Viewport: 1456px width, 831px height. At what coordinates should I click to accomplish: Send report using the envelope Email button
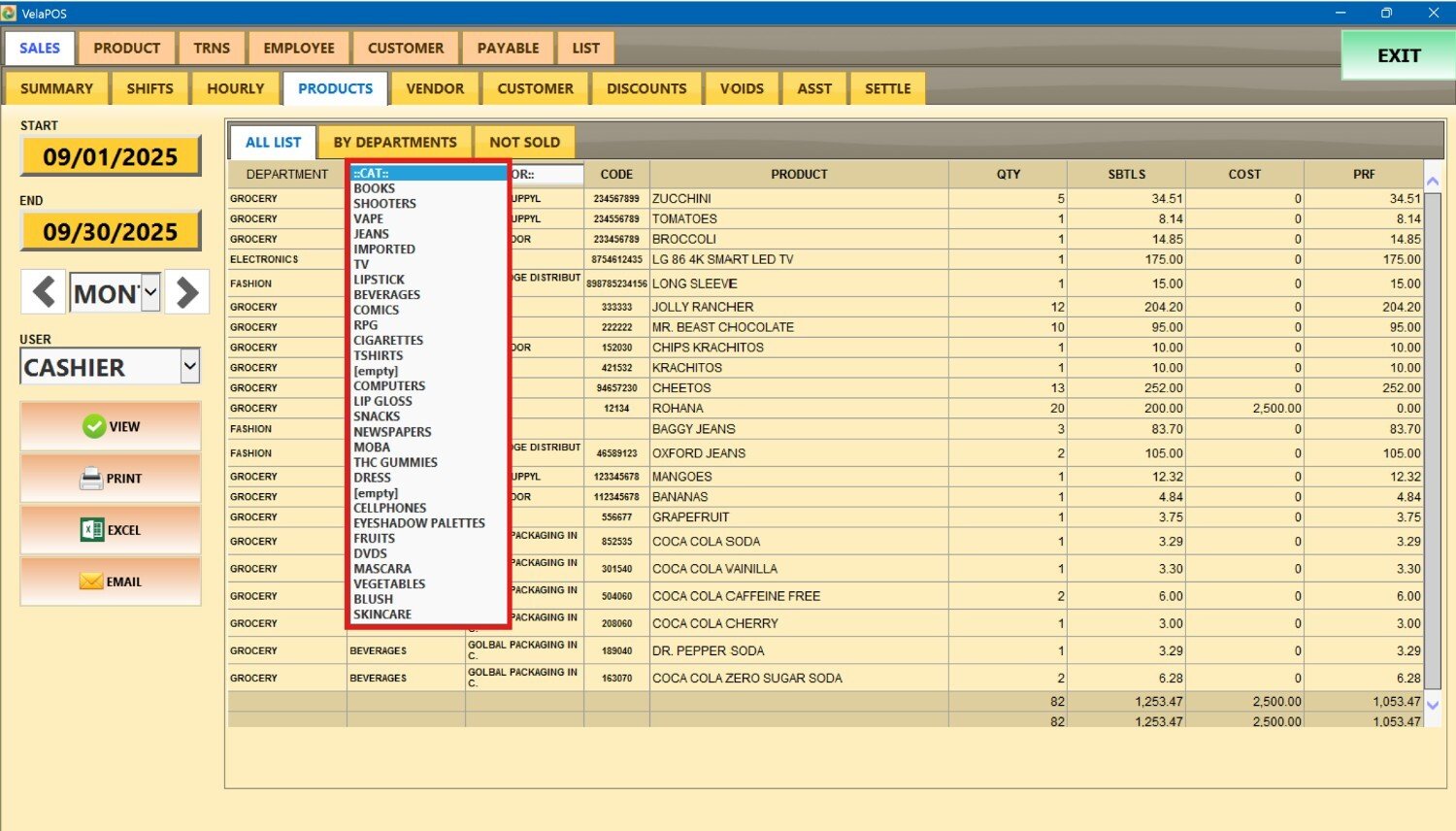pyautogui.click(x=111, y=582)
